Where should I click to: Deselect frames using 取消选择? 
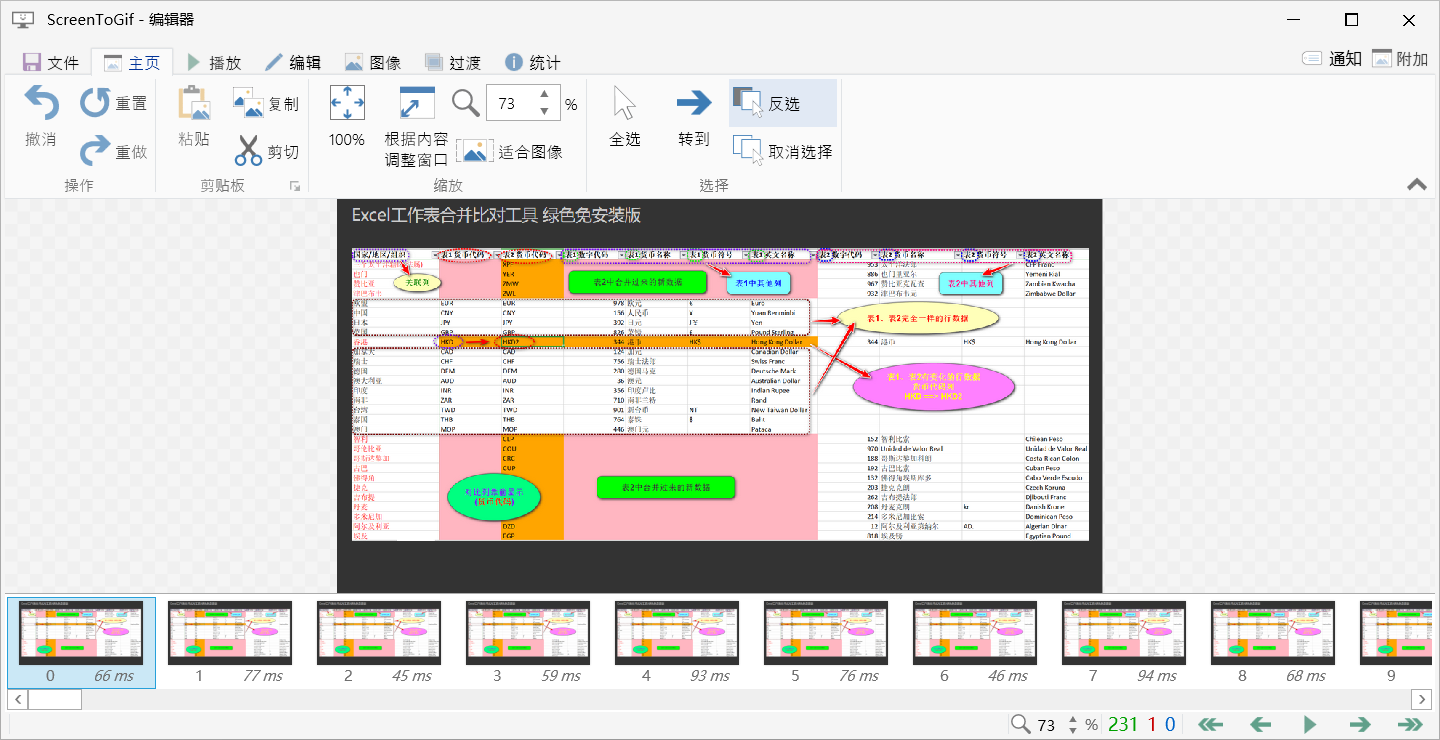click(x=782, y=149)
